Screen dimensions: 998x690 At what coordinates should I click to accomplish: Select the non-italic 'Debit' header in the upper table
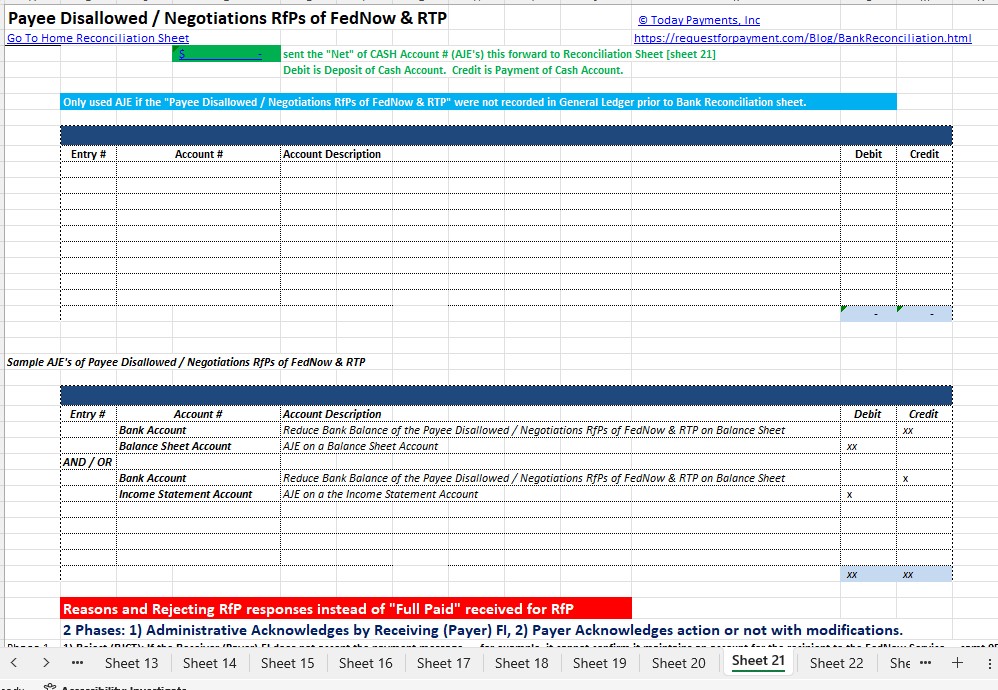pyautogui.click(x=868, y=154)
